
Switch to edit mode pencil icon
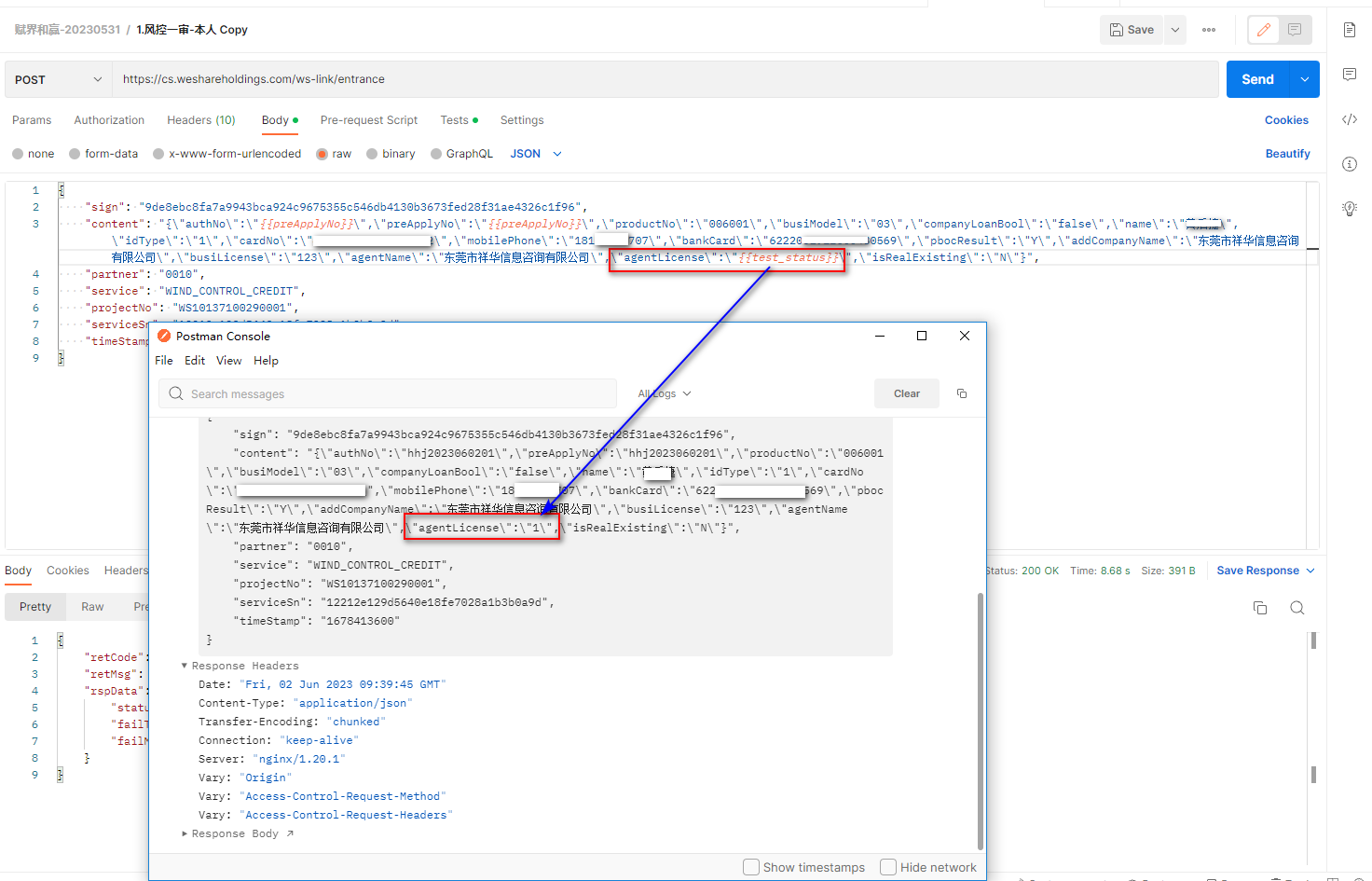coord(1264,30)
